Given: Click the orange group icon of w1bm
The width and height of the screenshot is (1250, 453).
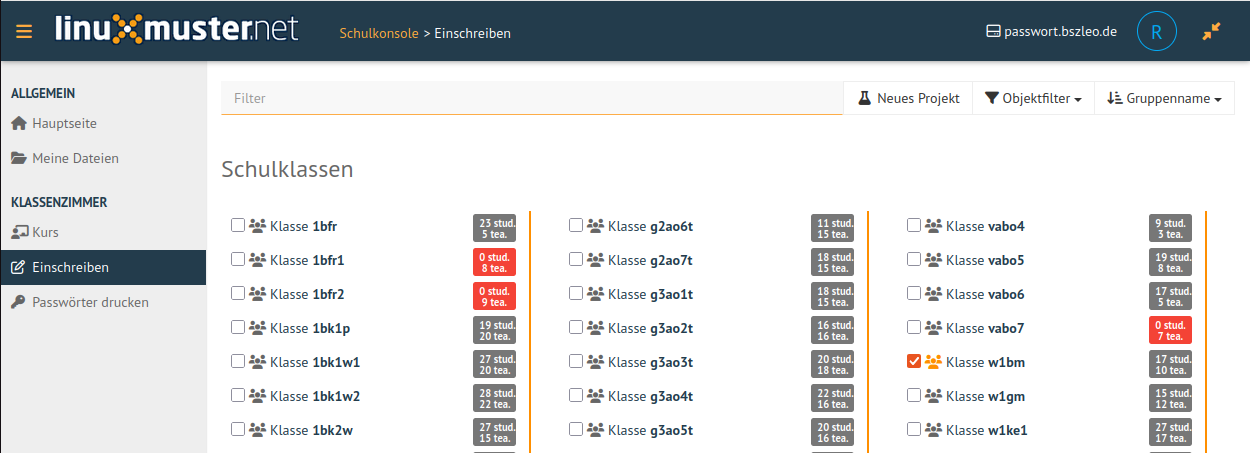Looking at the screenshot, I should click(x=934, y=362).
